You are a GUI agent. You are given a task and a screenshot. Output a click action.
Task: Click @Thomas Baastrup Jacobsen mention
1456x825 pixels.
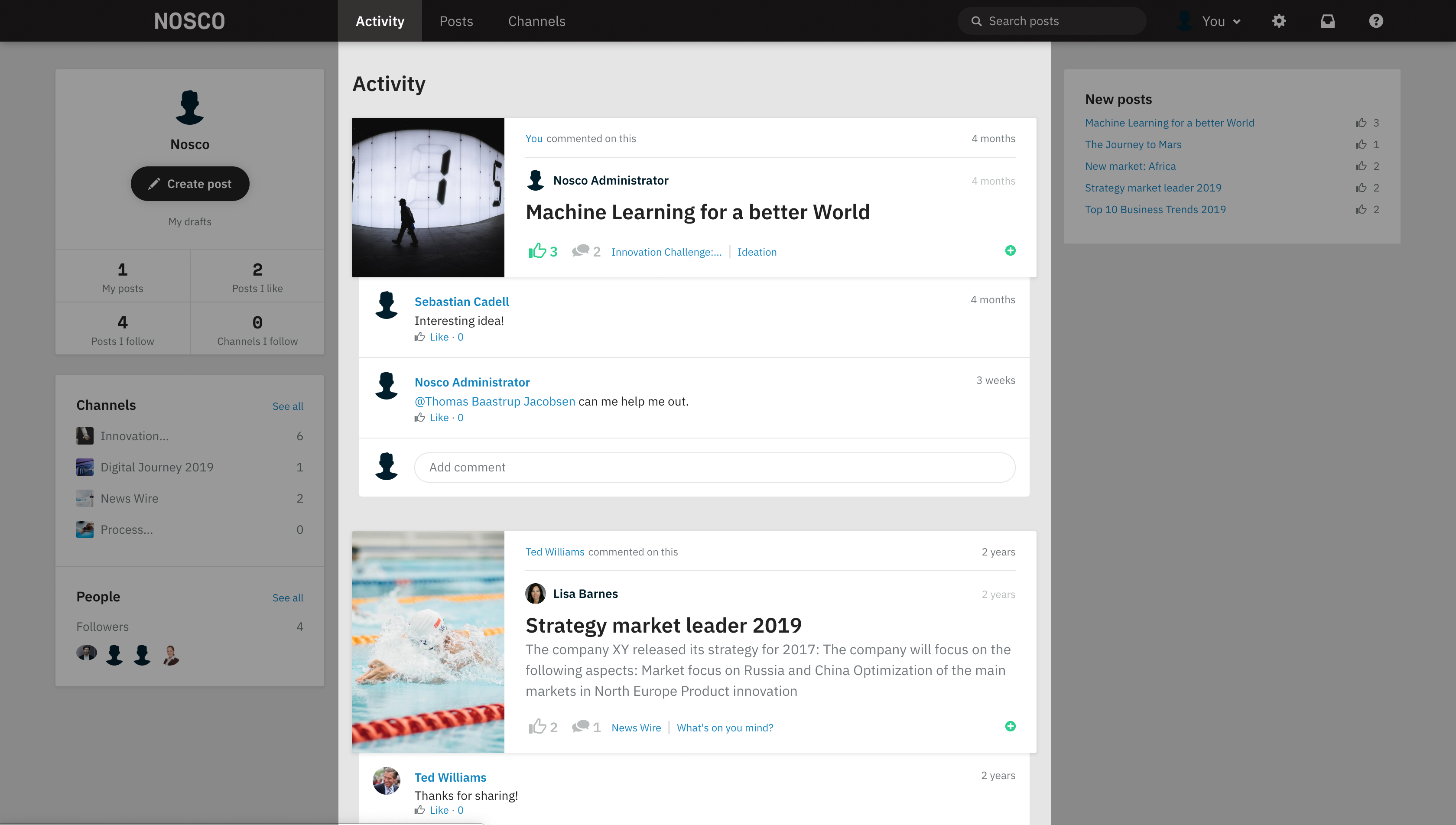tap(494, 401)
